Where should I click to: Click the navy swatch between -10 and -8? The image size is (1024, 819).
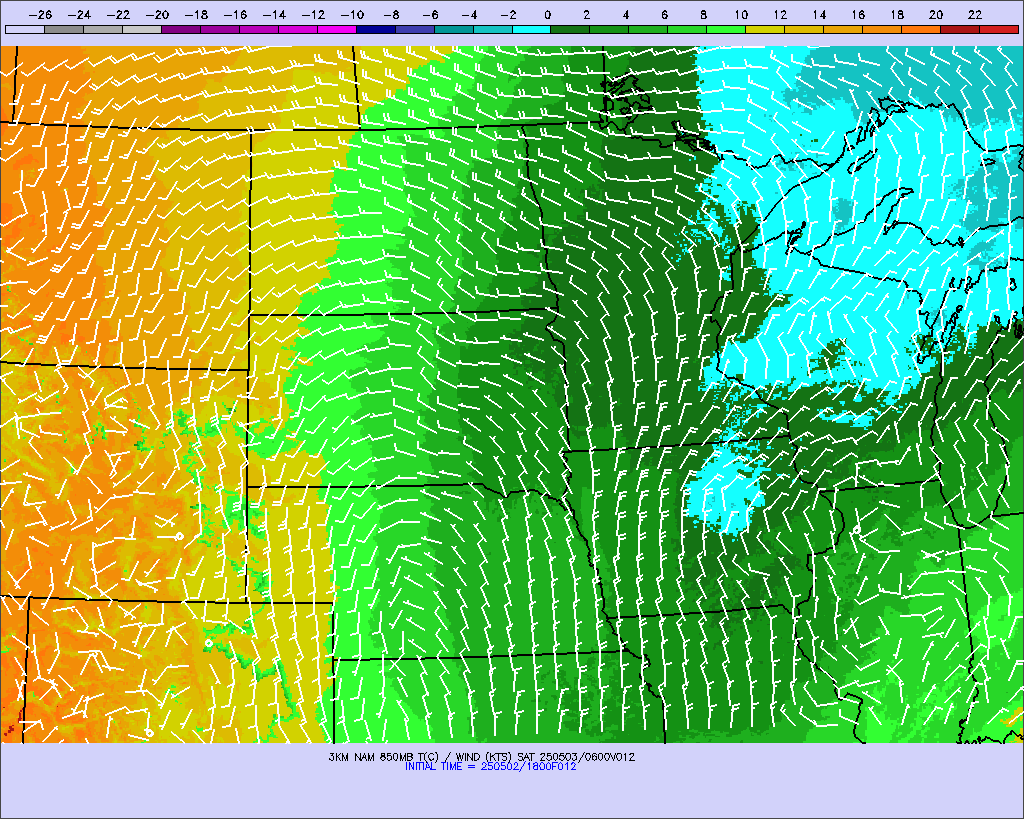pos(376,29)
